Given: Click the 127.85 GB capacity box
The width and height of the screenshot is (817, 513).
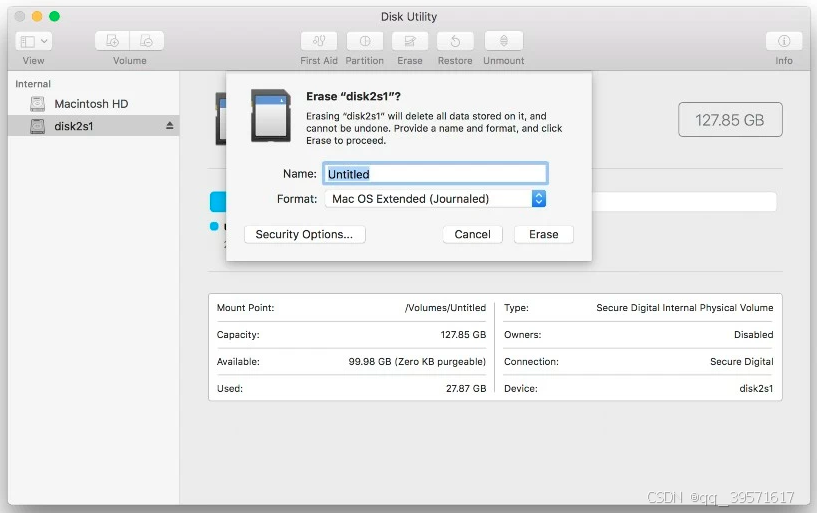Looking at the screenshot, I should coord(730,120).
